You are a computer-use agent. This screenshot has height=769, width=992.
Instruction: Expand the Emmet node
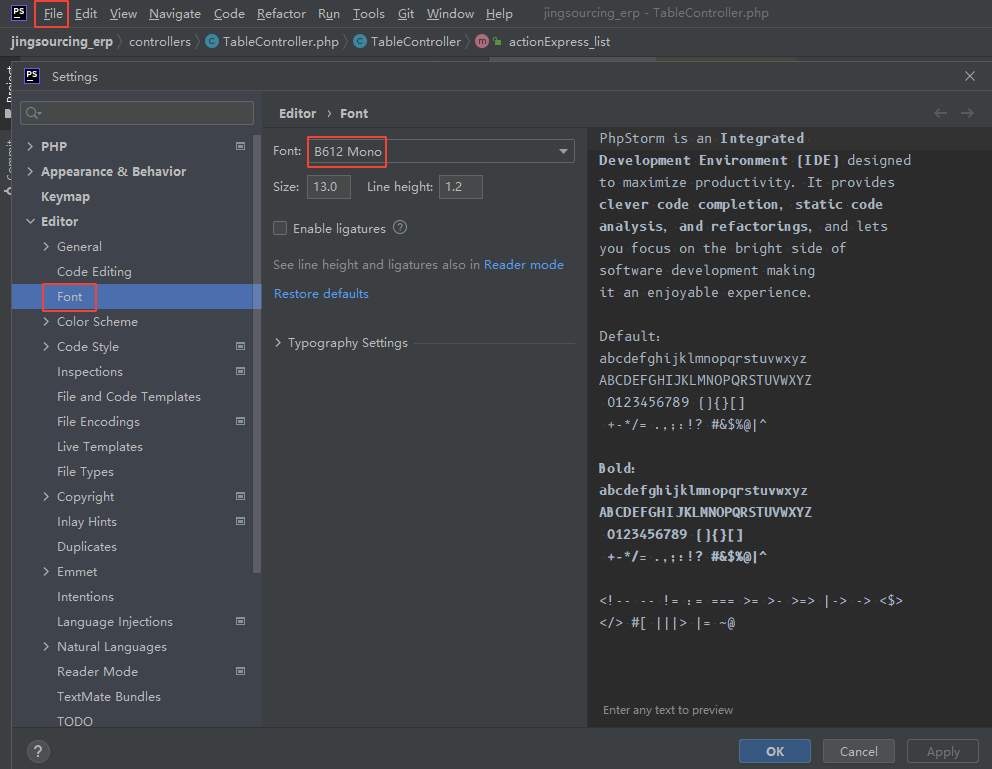click(46, 572)
